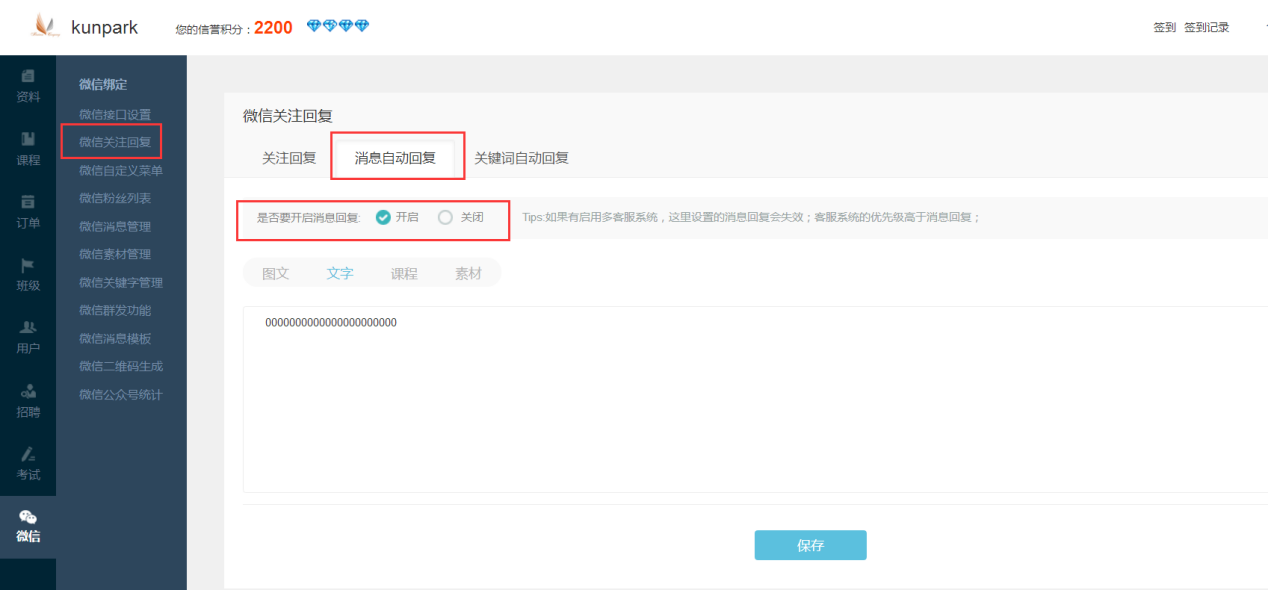1268x590 pixels.
Task: Open the 订单 (Orders) section
Action: click(27, 210)
